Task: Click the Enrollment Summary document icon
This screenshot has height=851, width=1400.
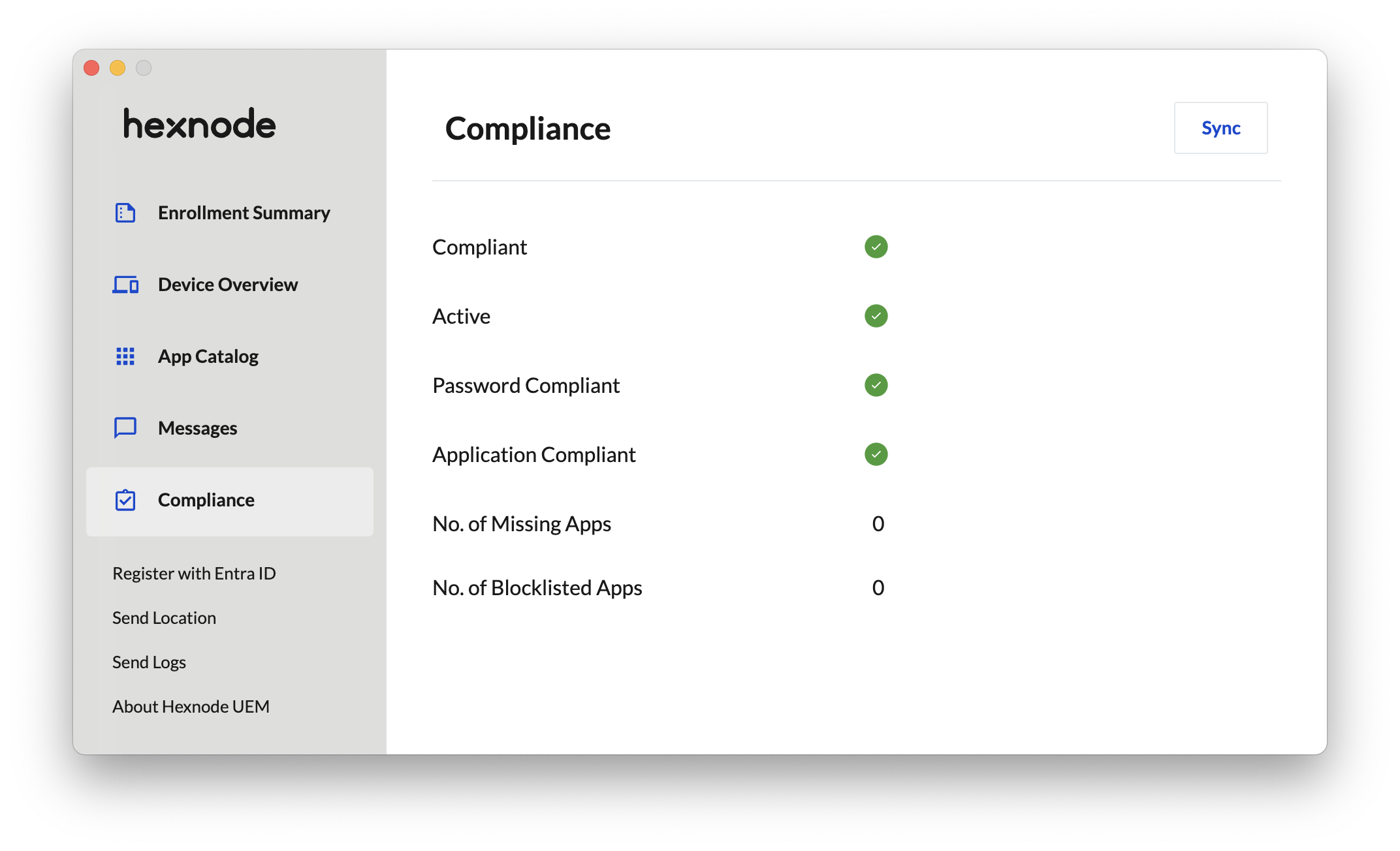Action: [x=125, y=213]
